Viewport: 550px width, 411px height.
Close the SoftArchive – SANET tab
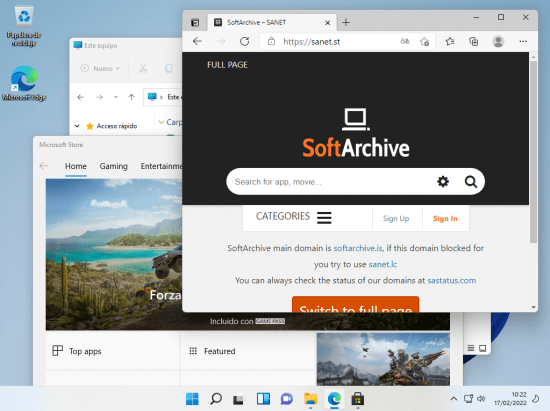(x=328, y=23)
